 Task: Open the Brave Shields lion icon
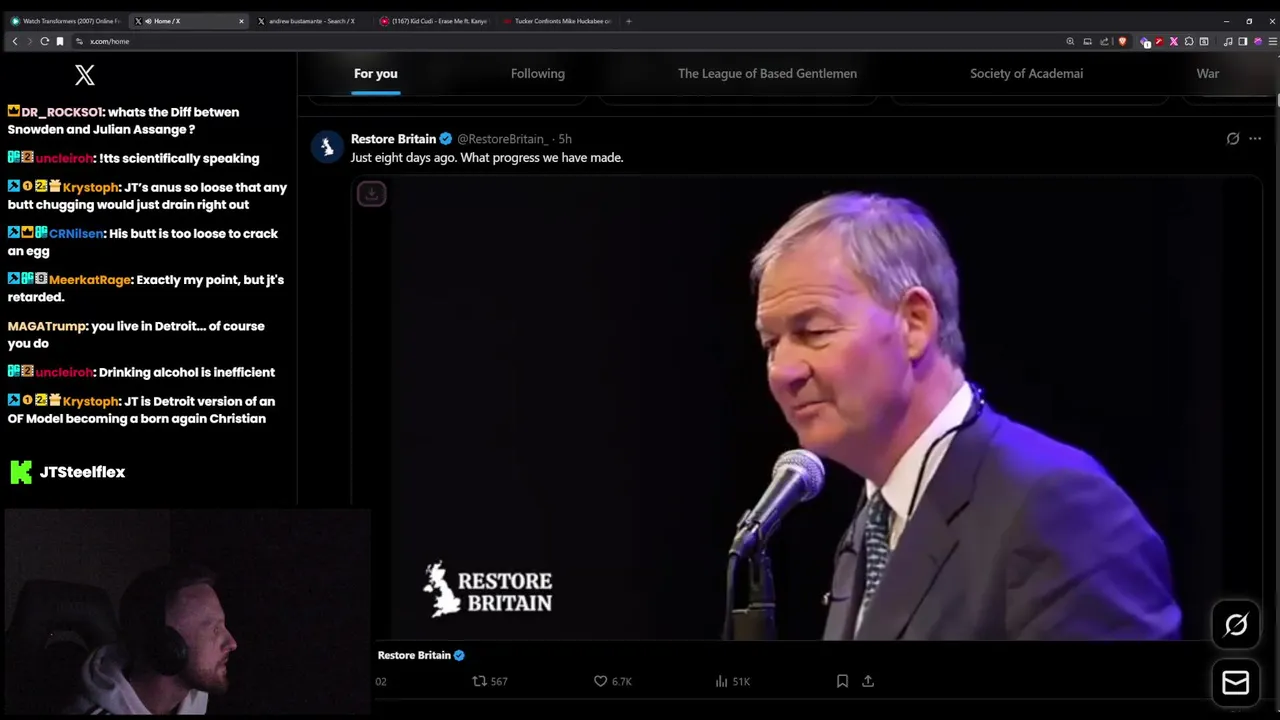pyautogui.click(x=1122, y=41)
